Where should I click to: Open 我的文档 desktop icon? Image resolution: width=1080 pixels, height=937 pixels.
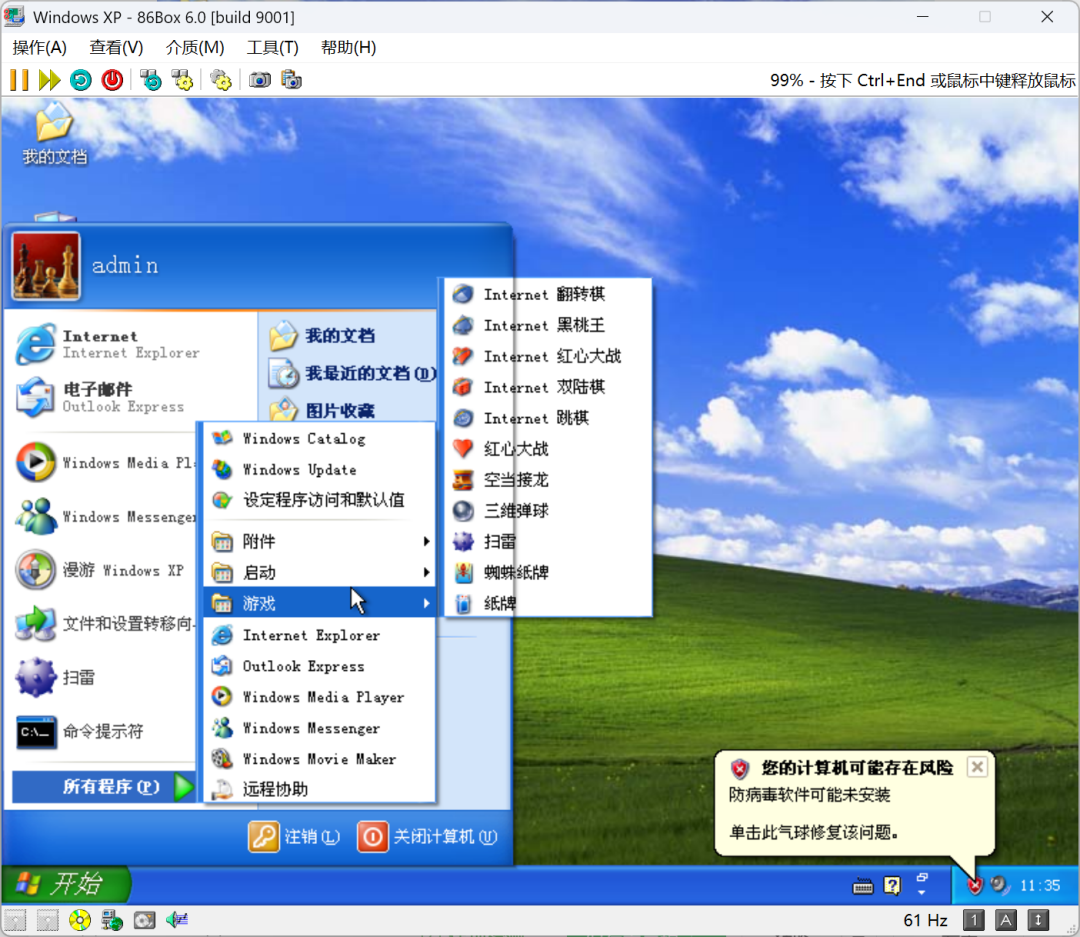coord(54,134)
